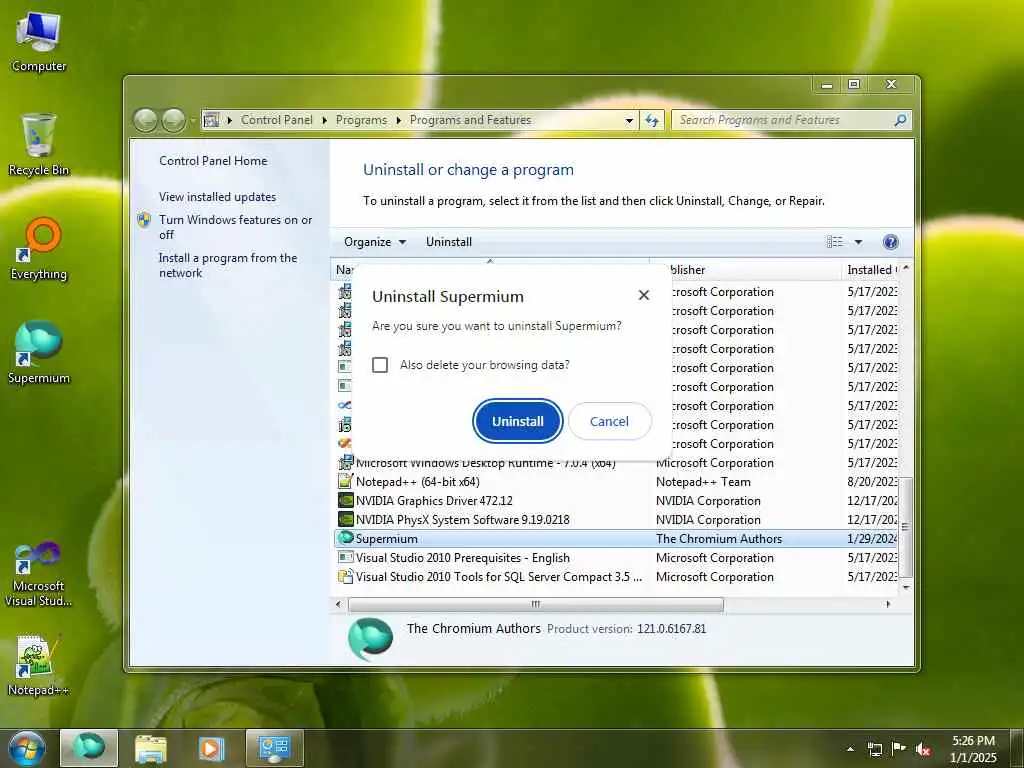This screenshot has height=768, width=1024.
Task: Open Windows Media Player taskbar icon
Action: point(211,748)
